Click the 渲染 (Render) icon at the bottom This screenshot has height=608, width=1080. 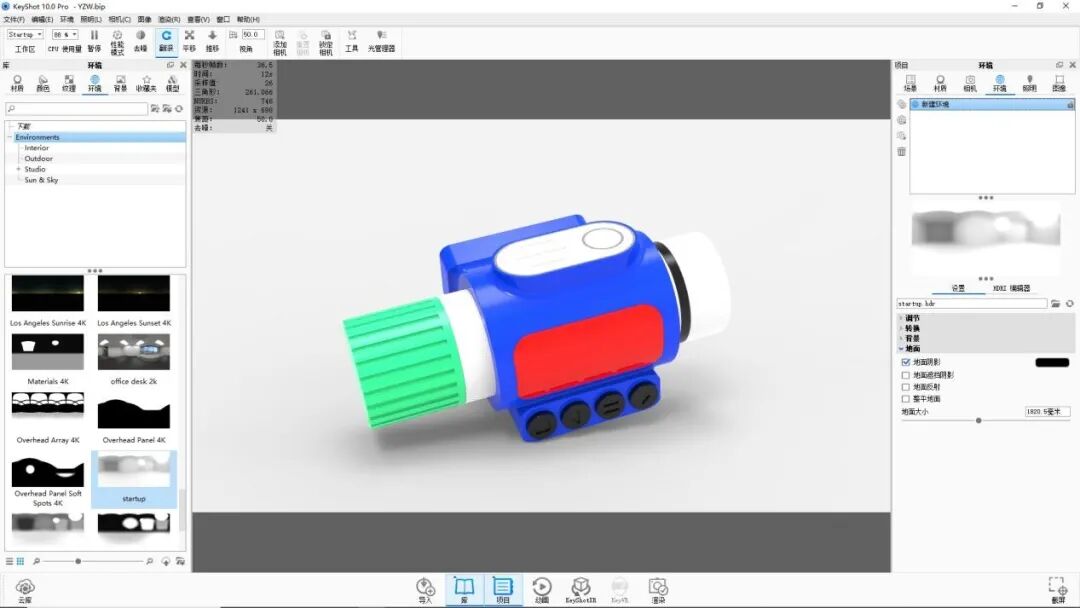[658, 587]
